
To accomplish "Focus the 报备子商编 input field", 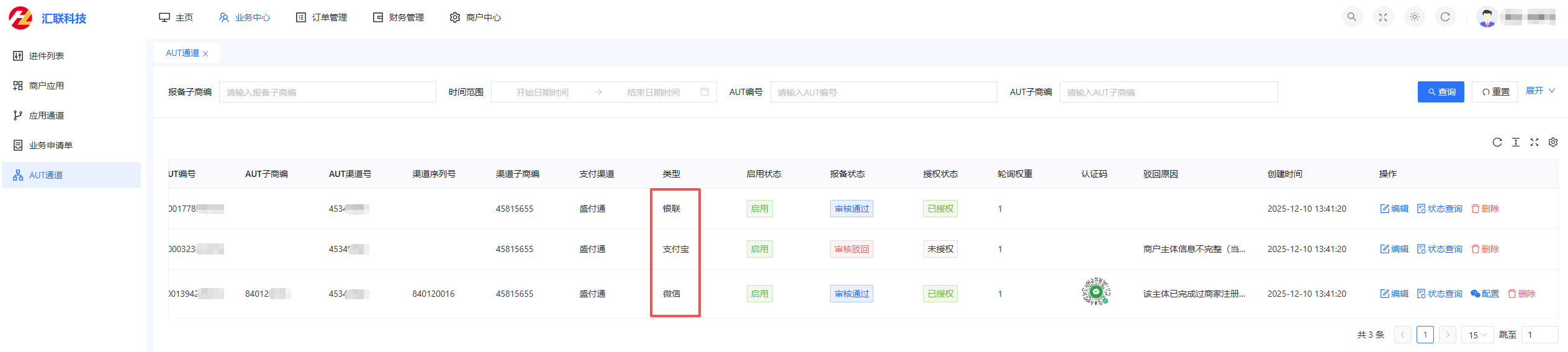I will (328, 92).
